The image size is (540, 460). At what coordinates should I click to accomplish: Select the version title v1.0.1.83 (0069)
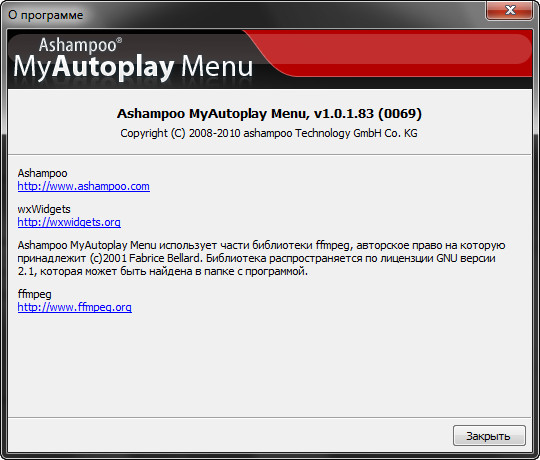(269, 113)
